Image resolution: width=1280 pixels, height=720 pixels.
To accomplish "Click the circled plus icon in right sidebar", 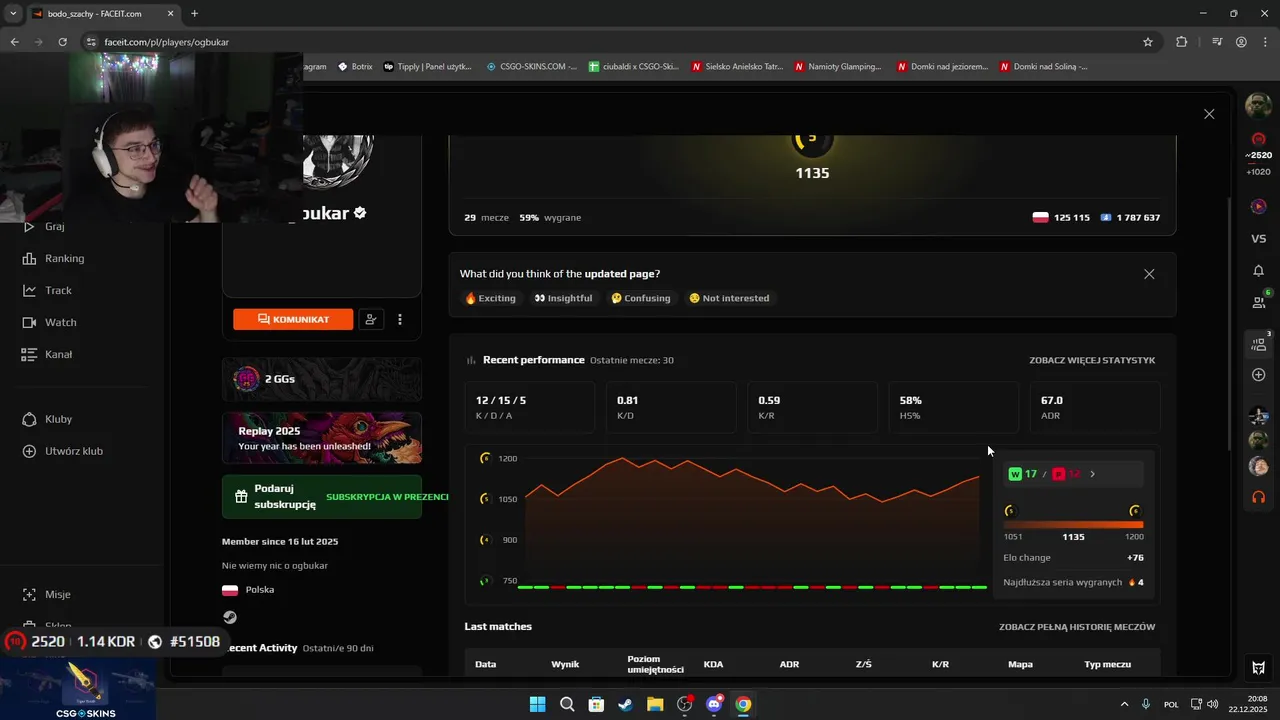I will [x=1259, y=375].
